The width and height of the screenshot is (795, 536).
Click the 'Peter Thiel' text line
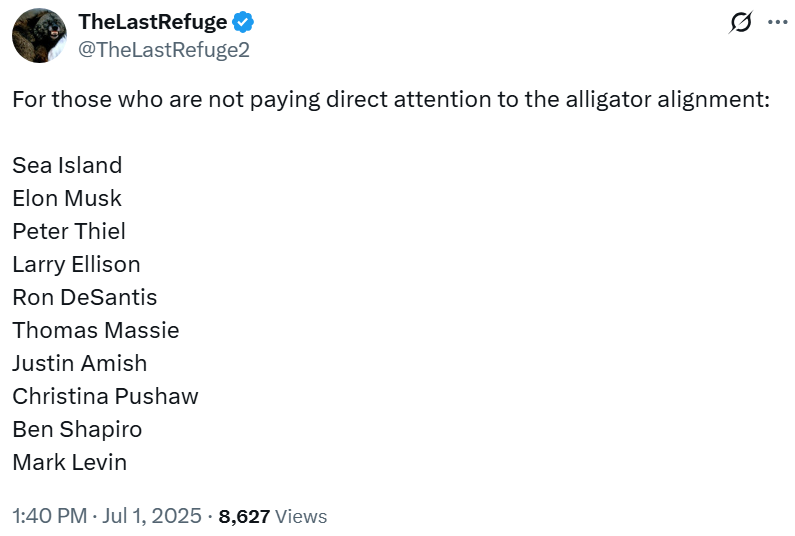click(69, 231)
